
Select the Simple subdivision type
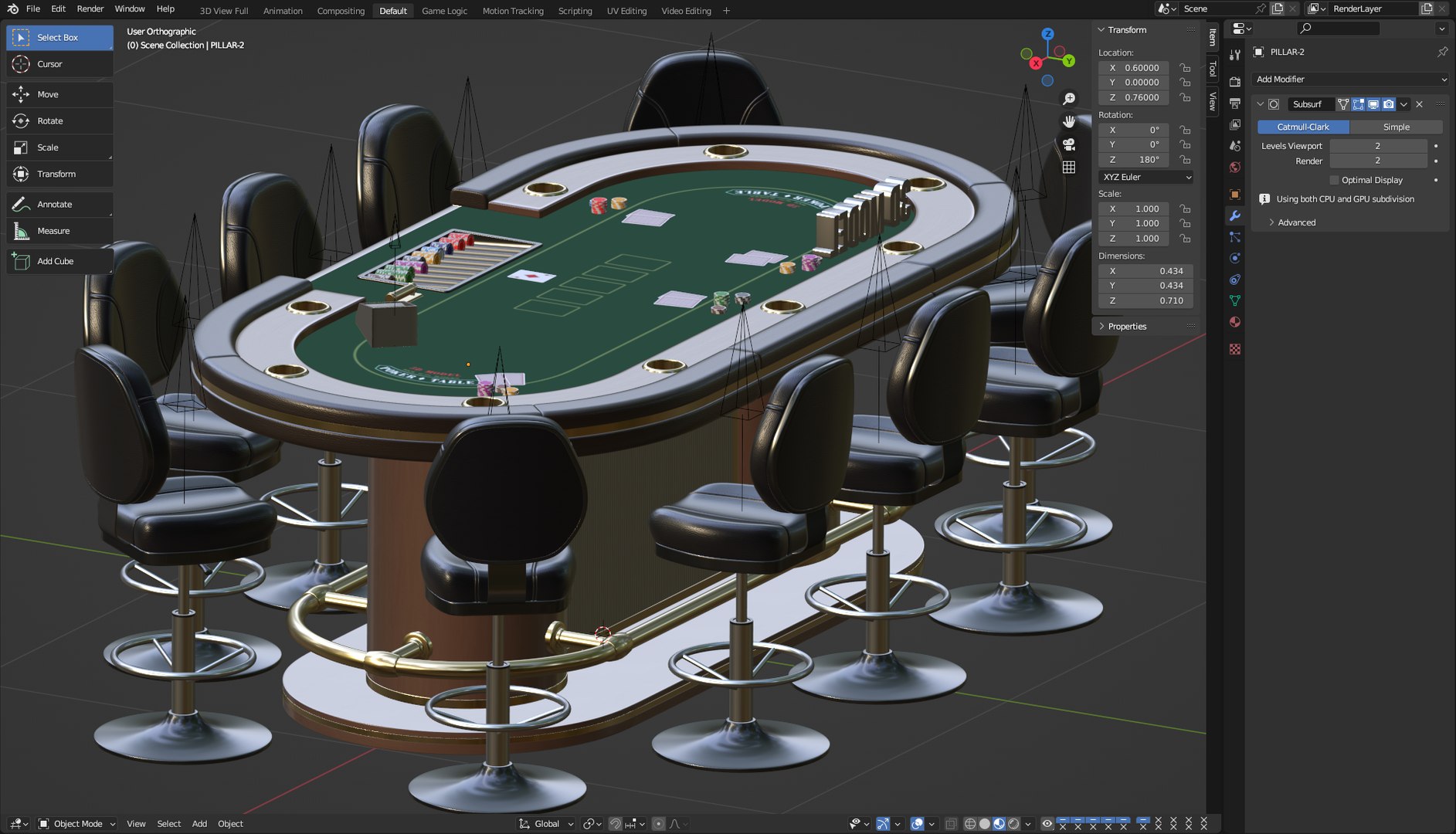point(1396,127)
